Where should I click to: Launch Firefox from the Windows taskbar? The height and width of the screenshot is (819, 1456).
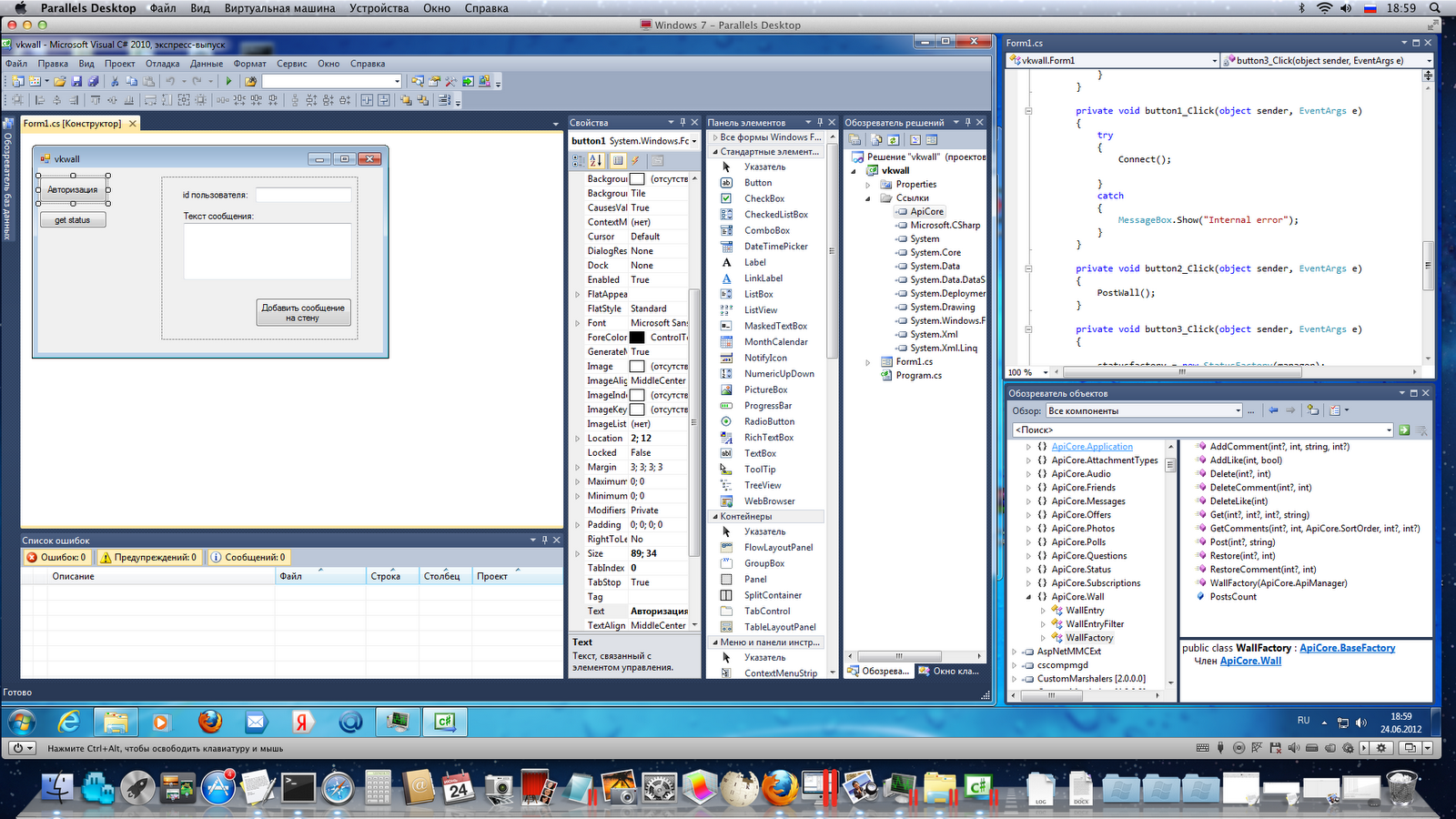pos(210,723)
